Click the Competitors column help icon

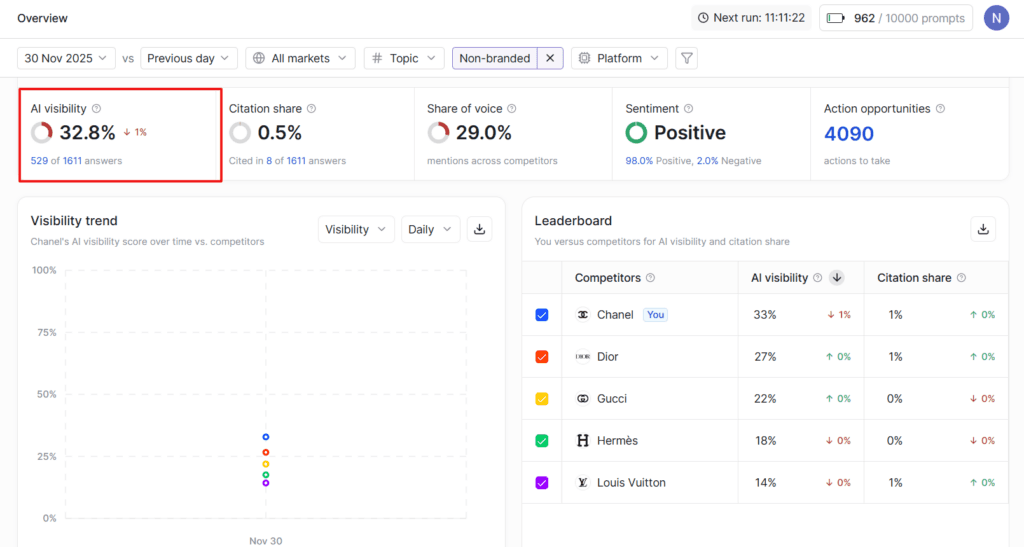(650, 277)
